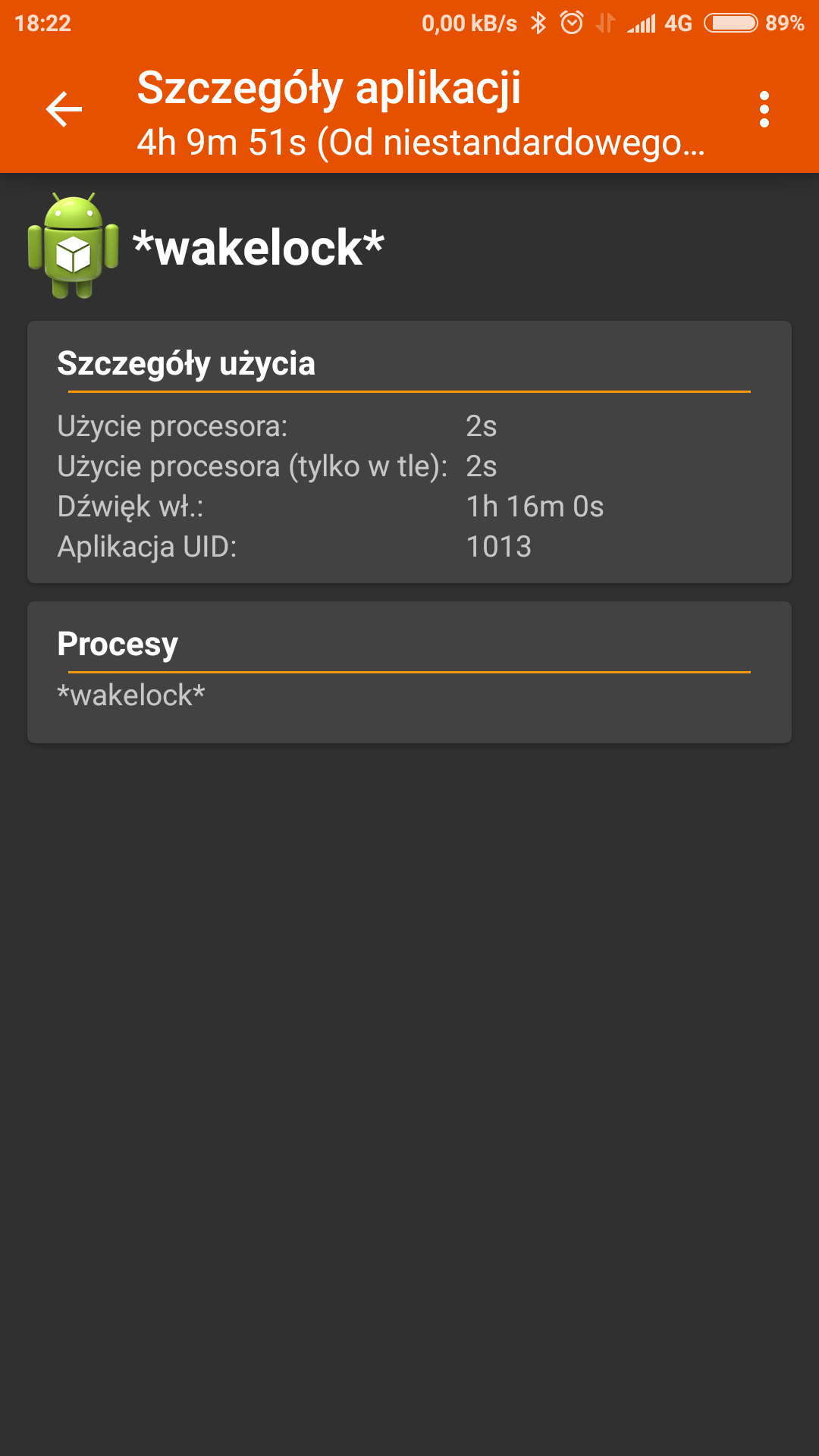
Task: Tap the *wakelock* app name heading
Action: pos(259,247)
